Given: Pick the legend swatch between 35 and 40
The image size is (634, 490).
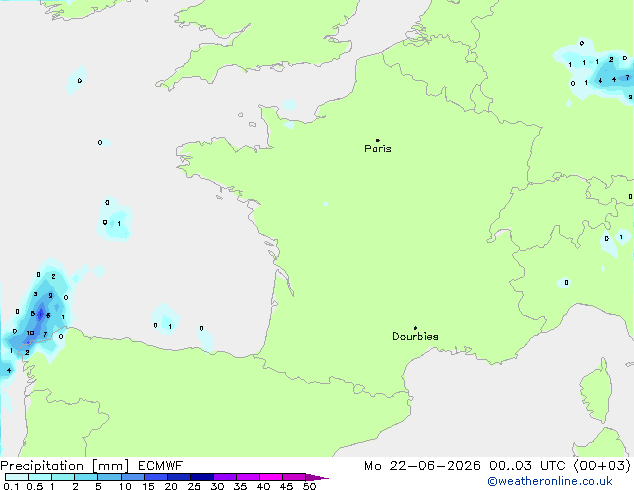Looking at the screenshot, I should pyautogui.click(x=247, y=477).
